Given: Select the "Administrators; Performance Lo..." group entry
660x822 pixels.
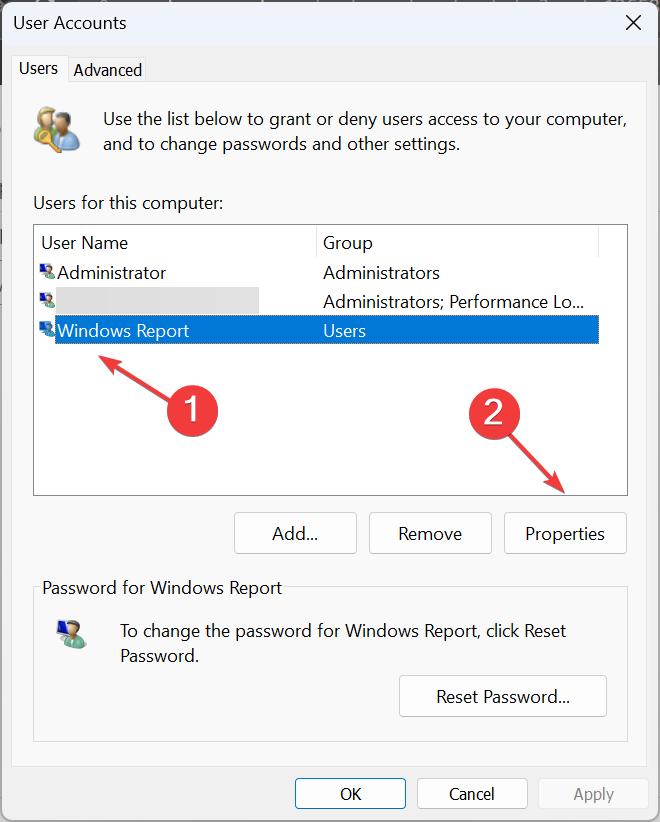Looking at the screenshot, I should click(453, 301).
